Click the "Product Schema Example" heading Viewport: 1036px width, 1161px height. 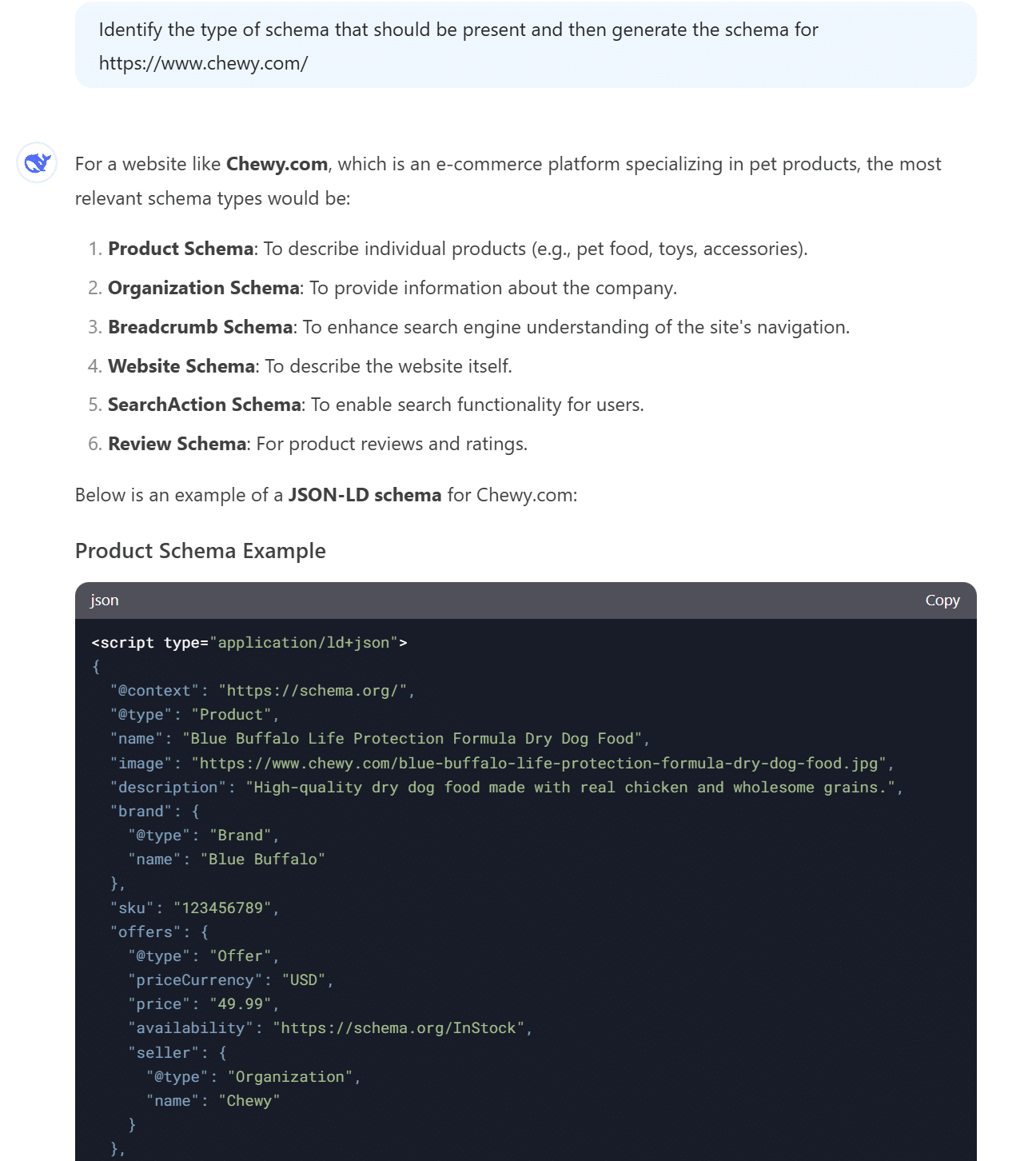coord(201,551)
